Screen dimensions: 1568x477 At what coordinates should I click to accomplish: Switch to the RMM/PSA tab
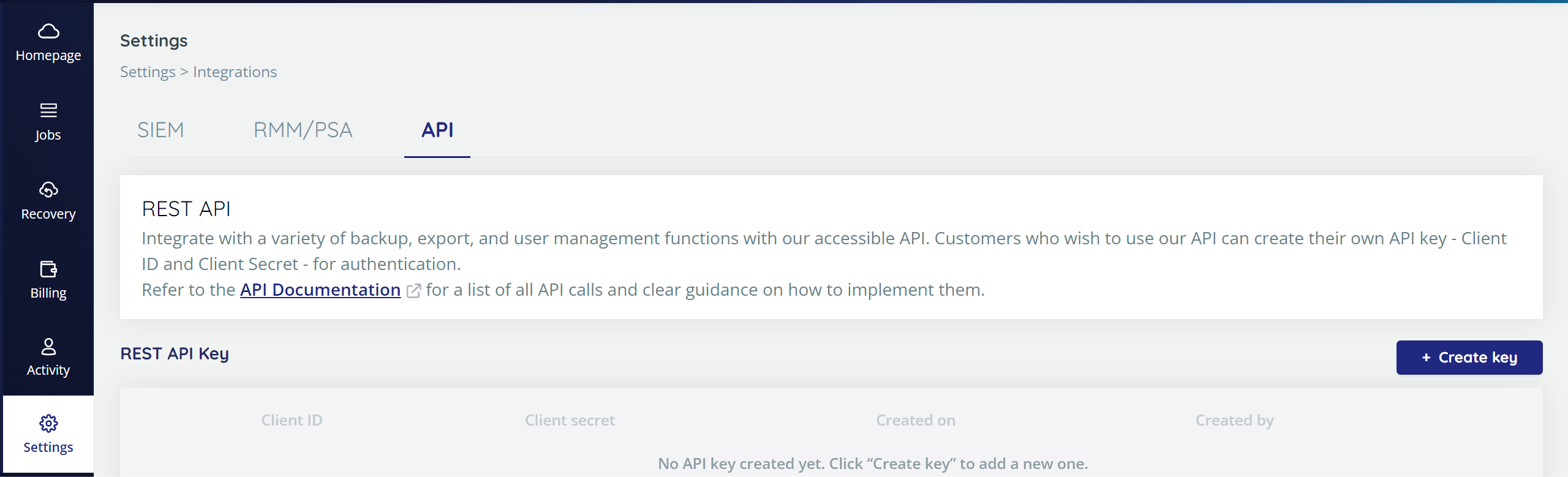303,130
